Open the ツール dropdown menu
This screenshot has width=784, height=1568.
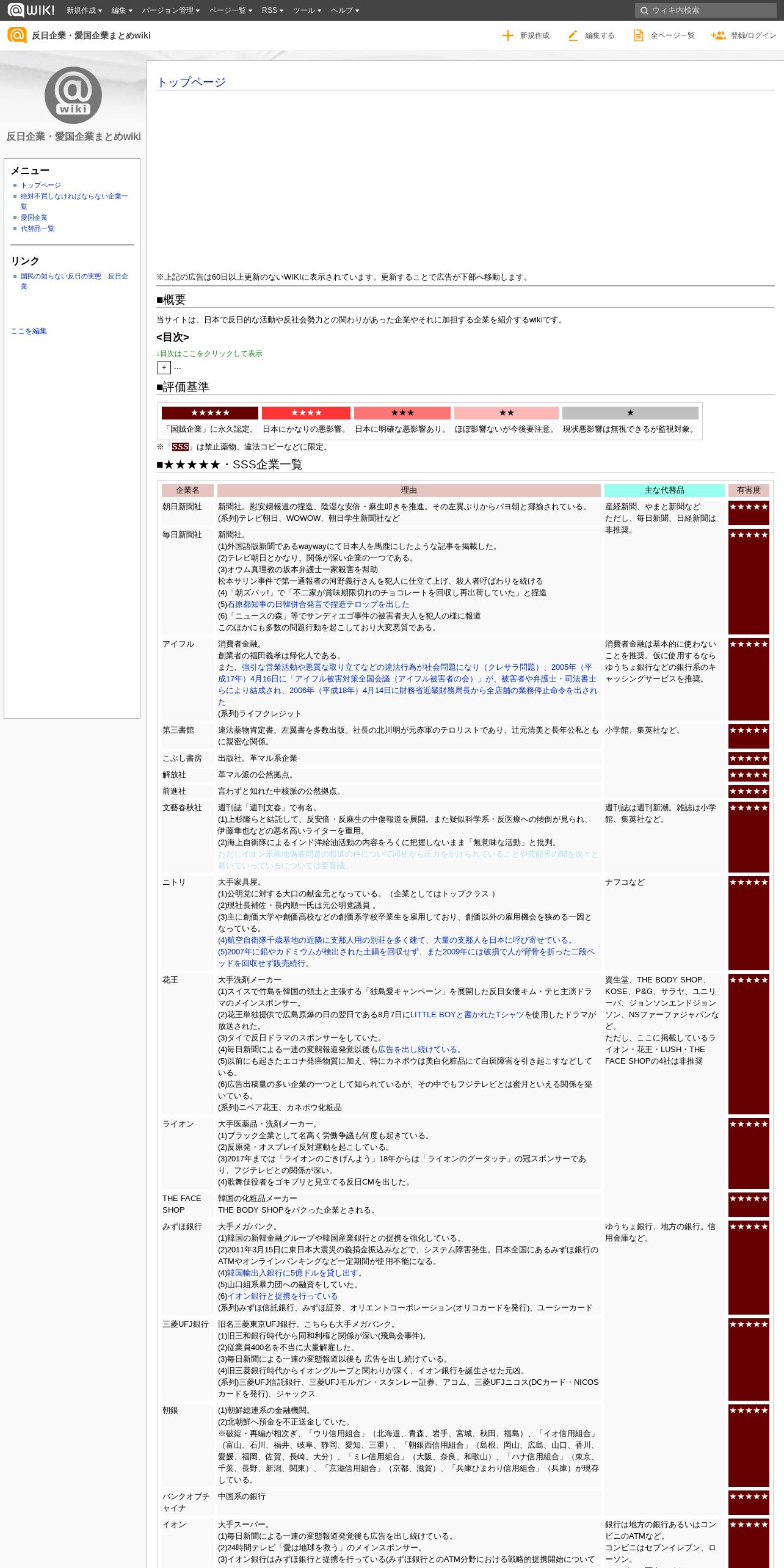[x=307, y=10]
